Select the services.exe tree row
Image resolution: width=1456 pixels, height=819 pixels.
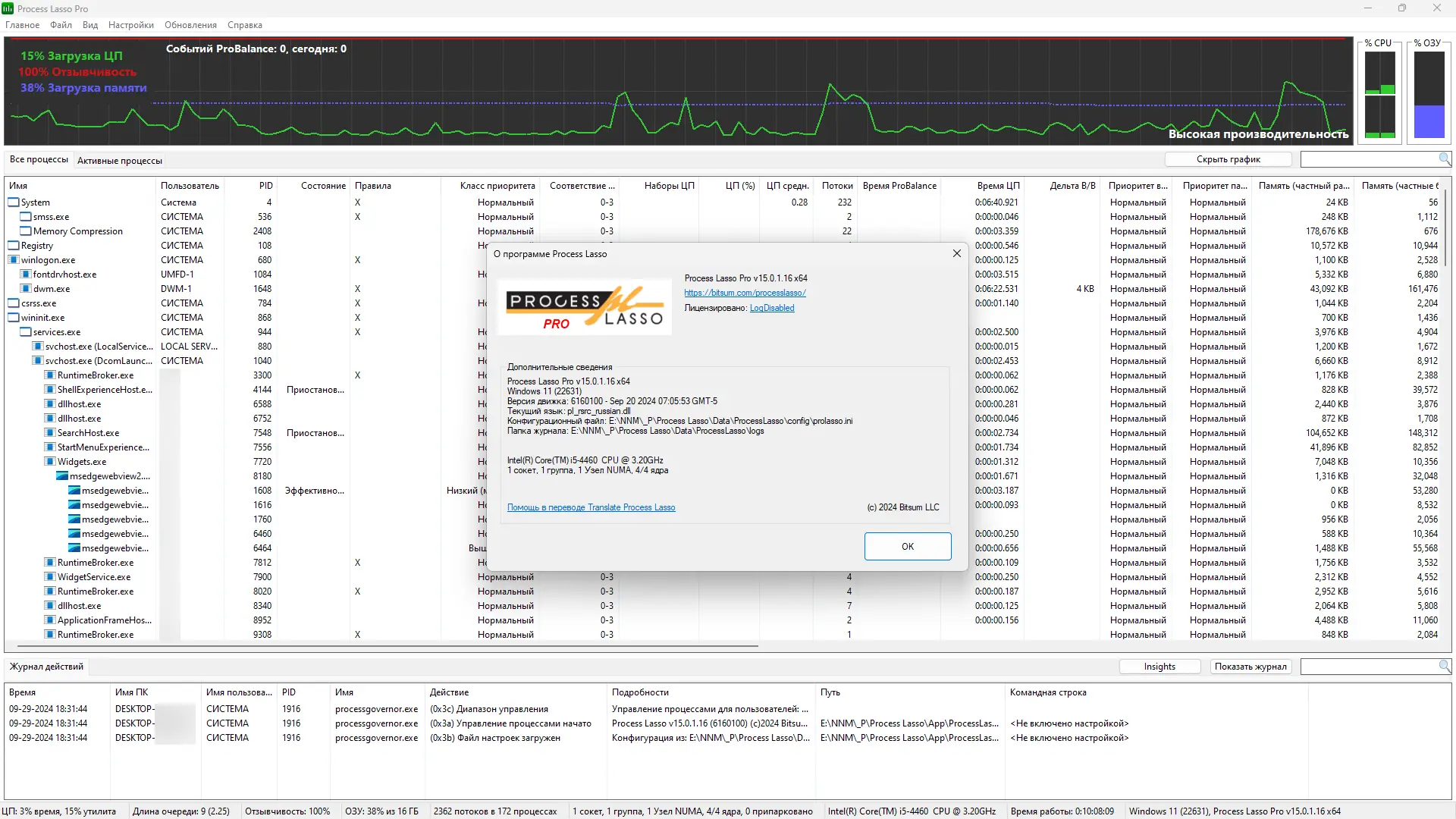coord(56,332)
